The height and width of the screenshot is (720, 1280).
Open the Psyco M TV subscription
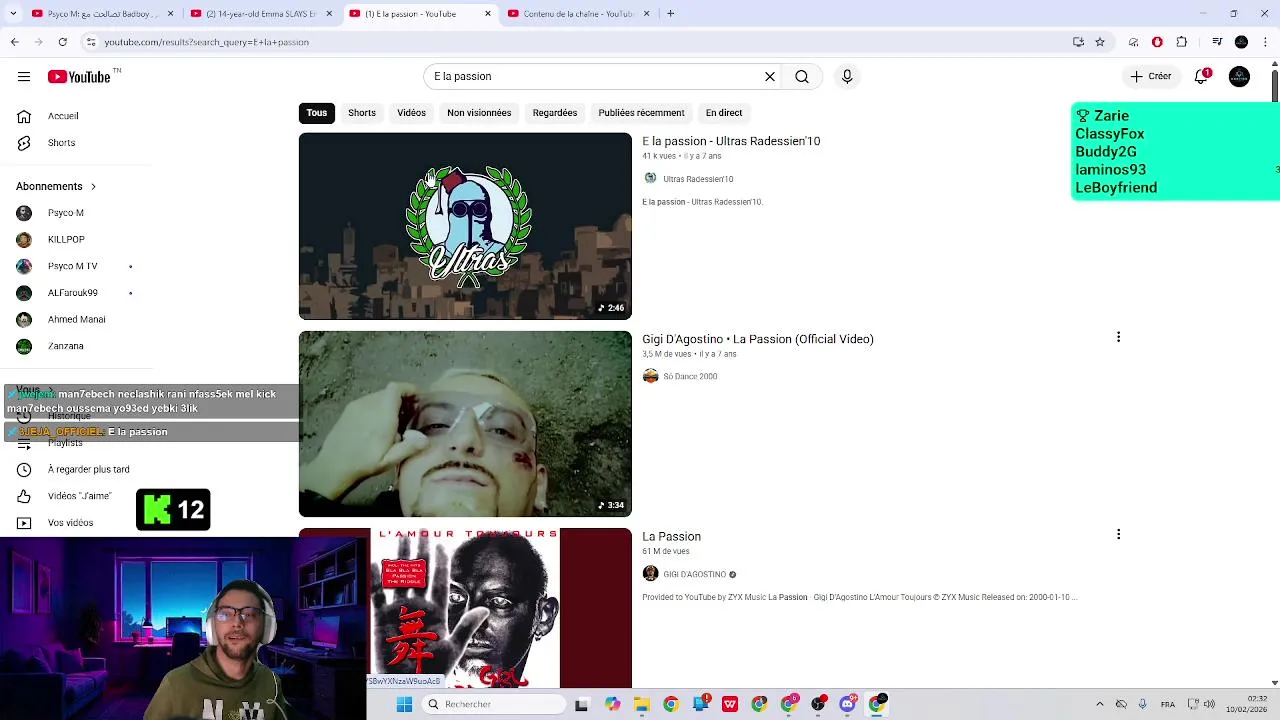(x=75, y=266)
